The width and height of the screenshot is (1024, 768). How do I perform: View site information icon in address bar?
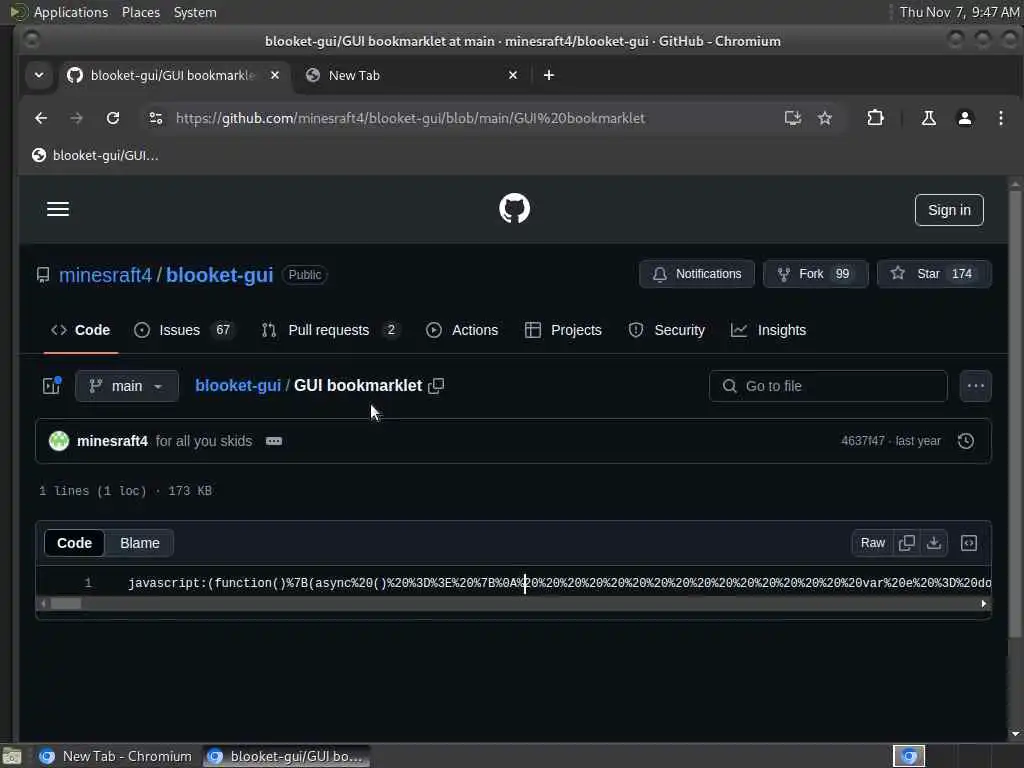(x=155, y=118)
